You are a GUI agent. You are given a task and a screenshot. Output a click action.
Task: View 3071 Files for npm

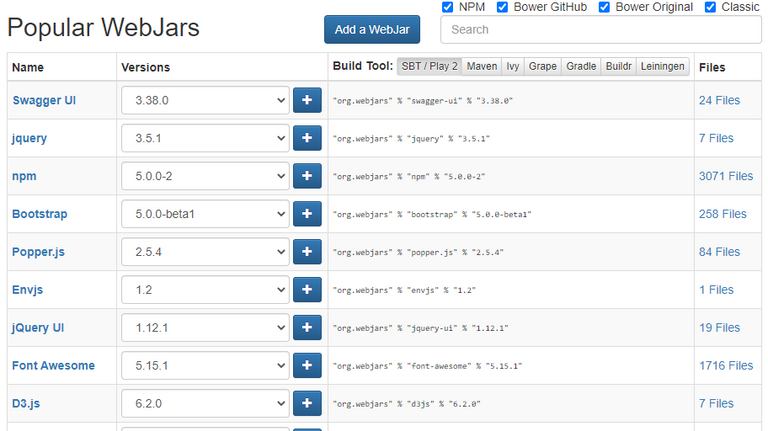click(x=726, y=176)
